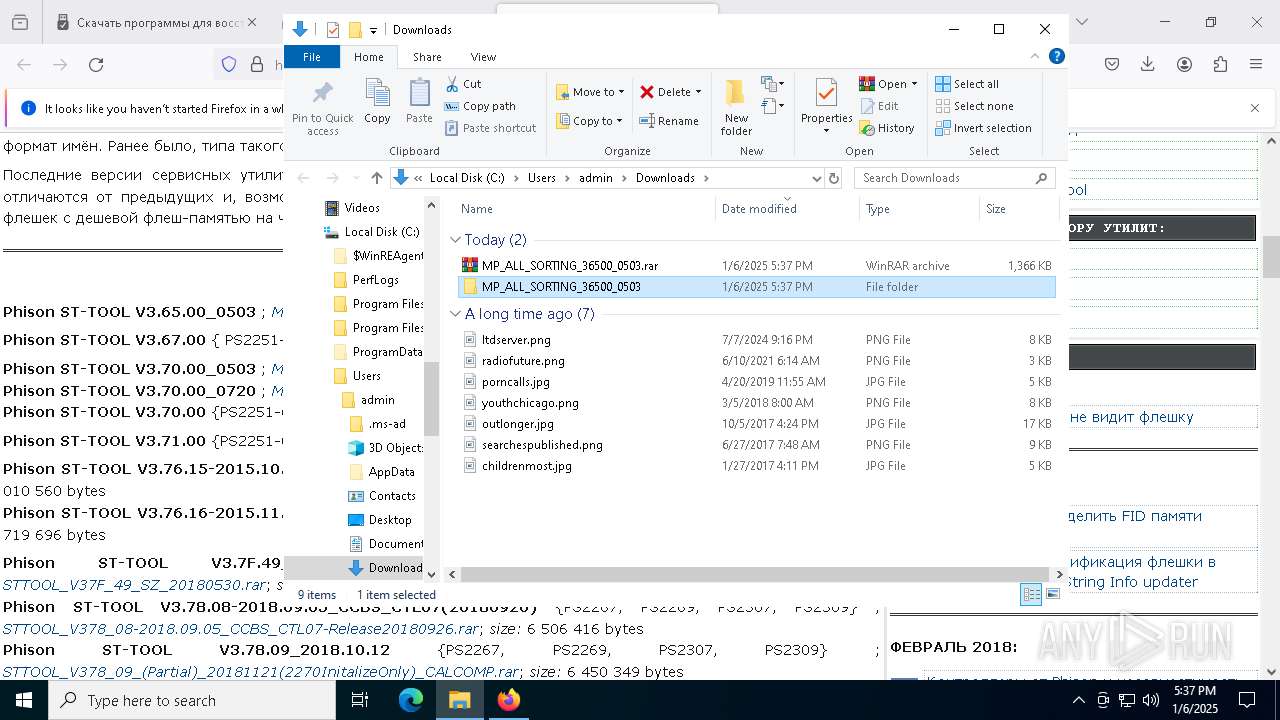Open Firefox extensions puzzle icon

point(1220,65)
